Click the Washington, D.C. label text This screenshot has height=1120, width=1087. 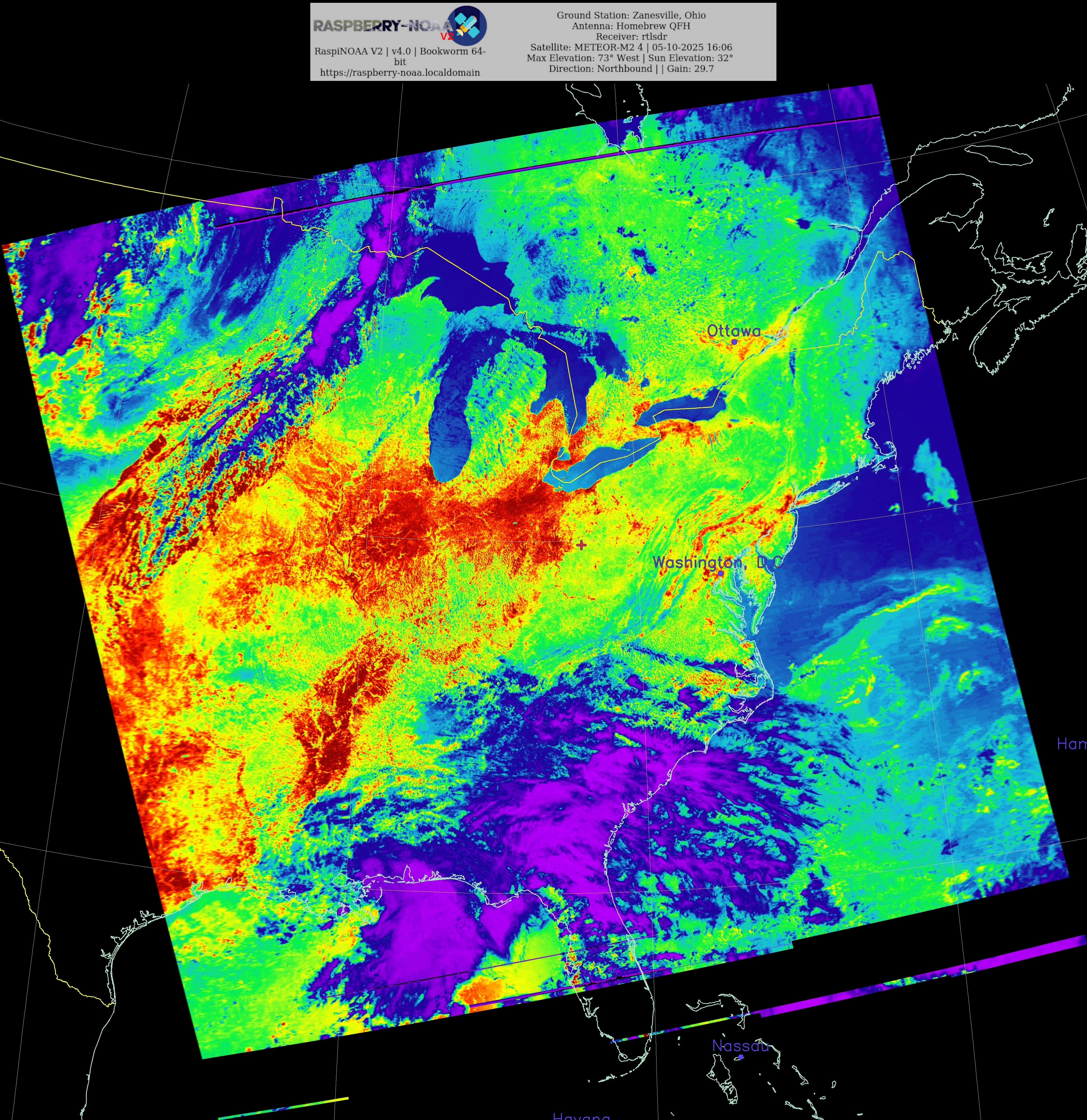[x=719, y=562]
